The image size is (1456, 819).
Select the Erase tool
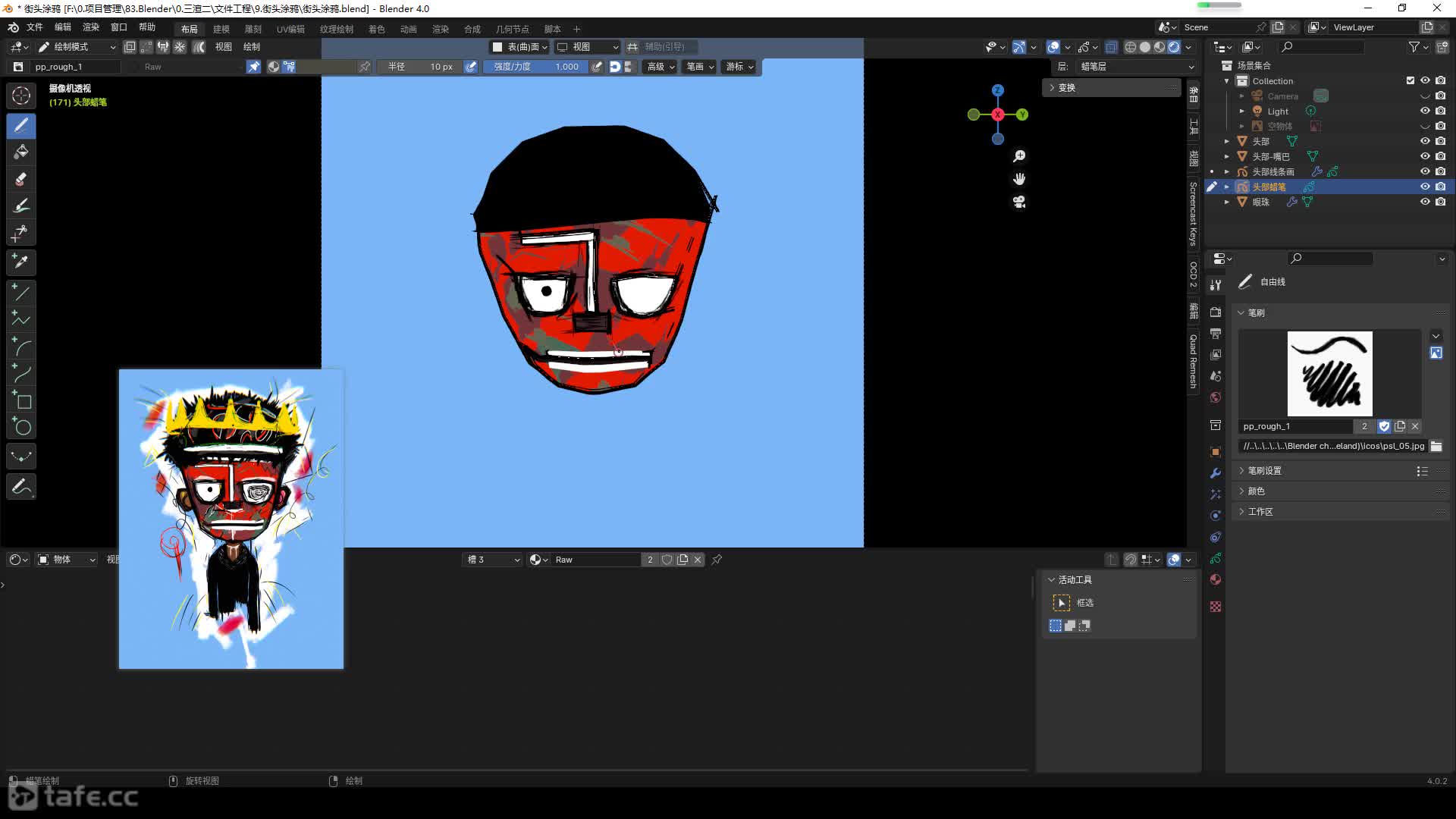pos(21,179)
